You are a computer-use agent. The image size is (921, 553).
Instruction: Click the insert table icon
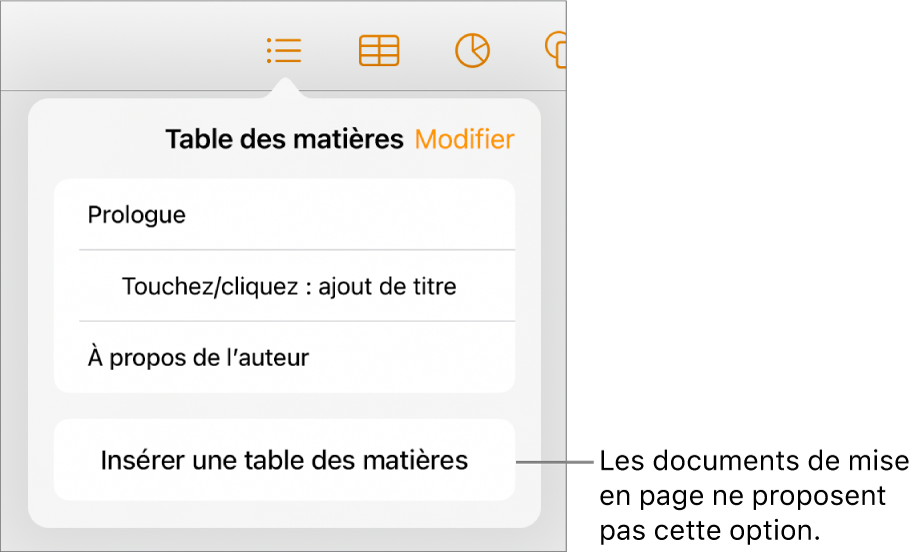click(379, 51)
